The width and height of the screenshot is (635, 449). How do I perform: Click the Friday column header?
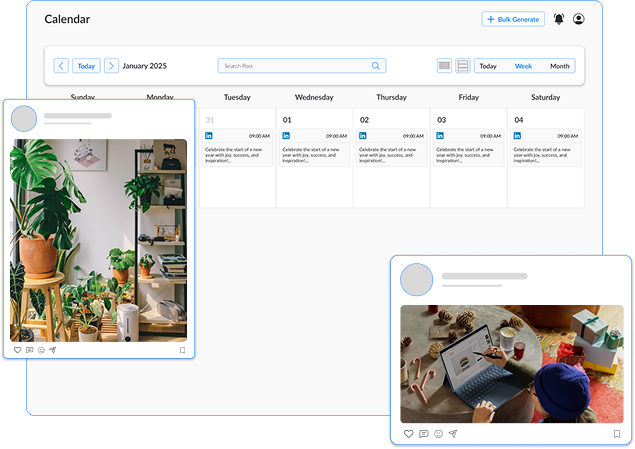tap(469, 97)
